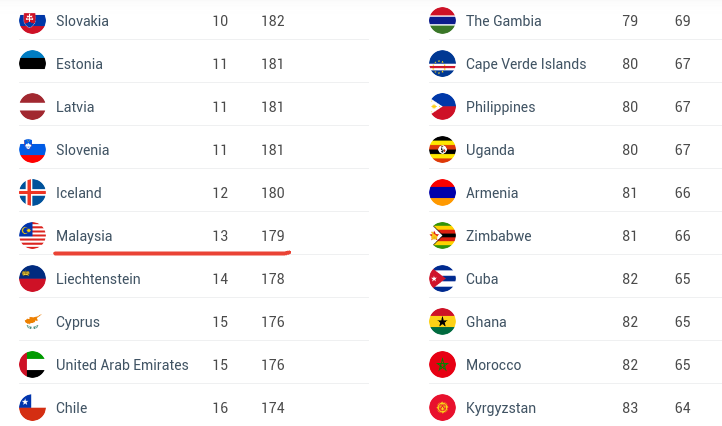Select the Kyrgyzstan flag icon
This screenshot has height=426, width=722.
pyautogui.click(x=442, y=408)
